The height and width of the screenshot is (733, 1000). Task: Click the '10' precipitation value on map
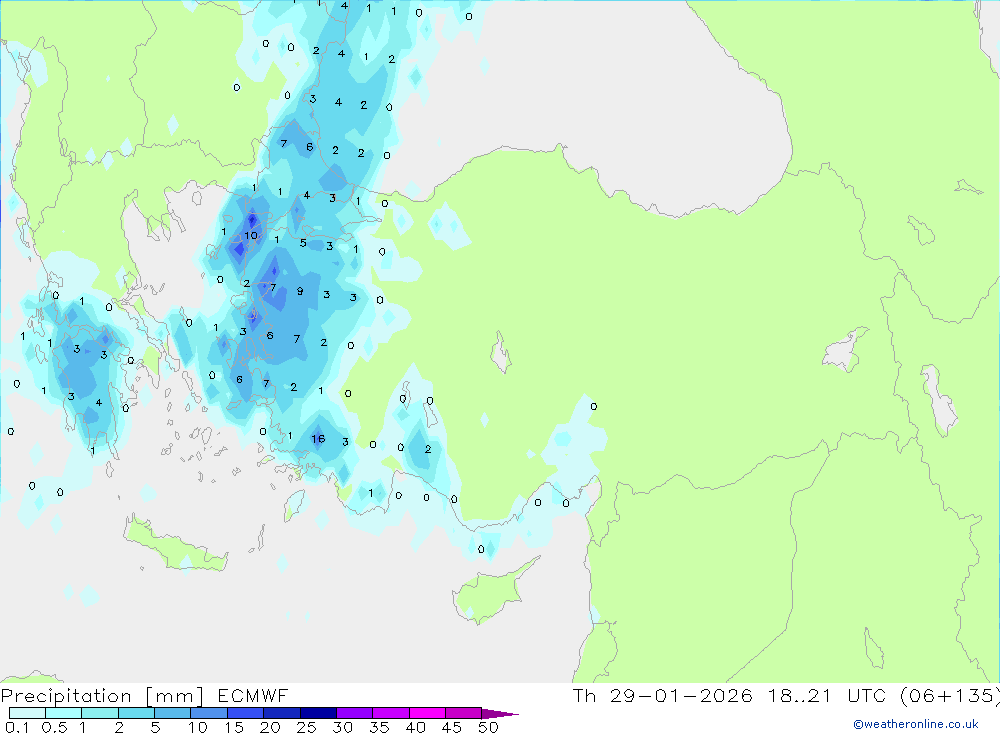click(251, 235)
